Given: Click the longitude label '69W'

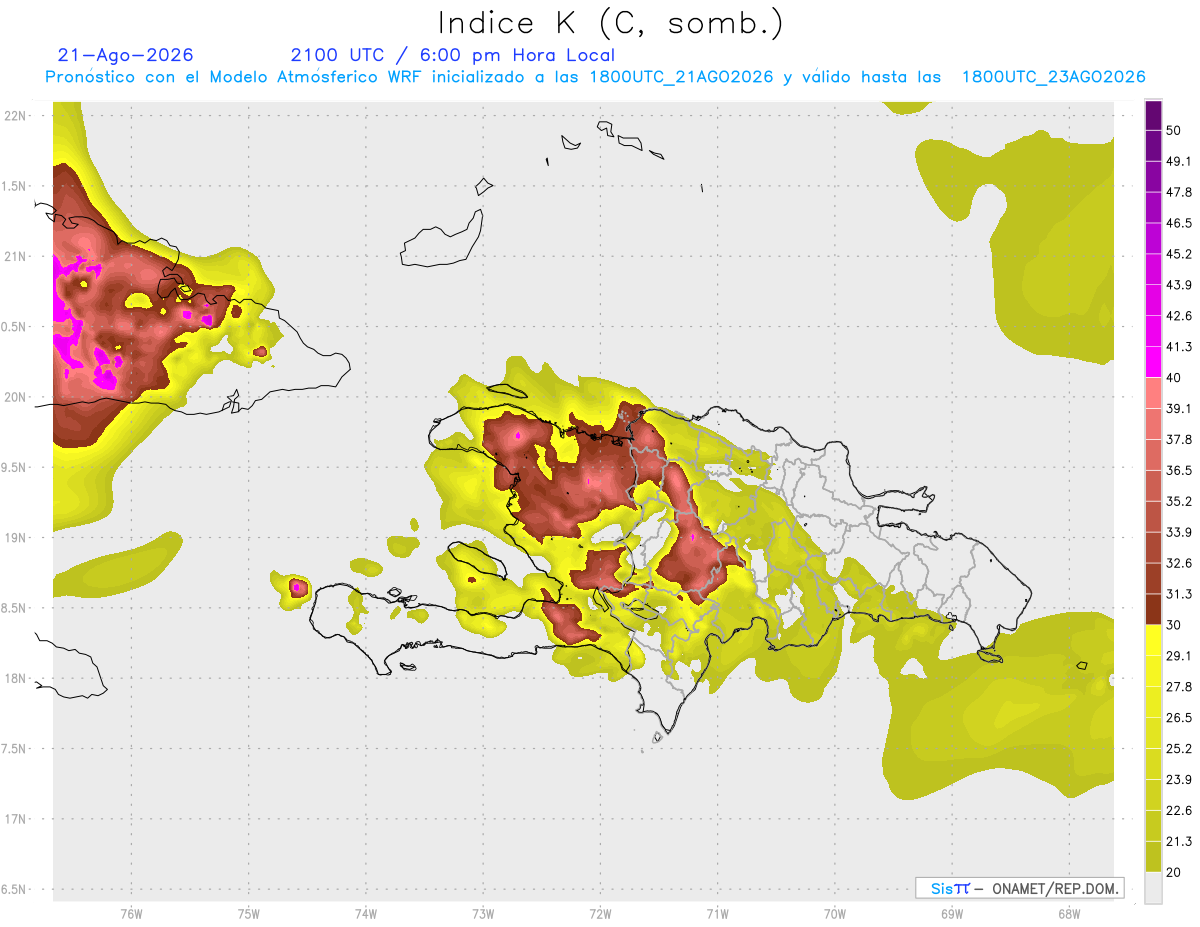Looking at the screenshot, I should coord(951,913).
